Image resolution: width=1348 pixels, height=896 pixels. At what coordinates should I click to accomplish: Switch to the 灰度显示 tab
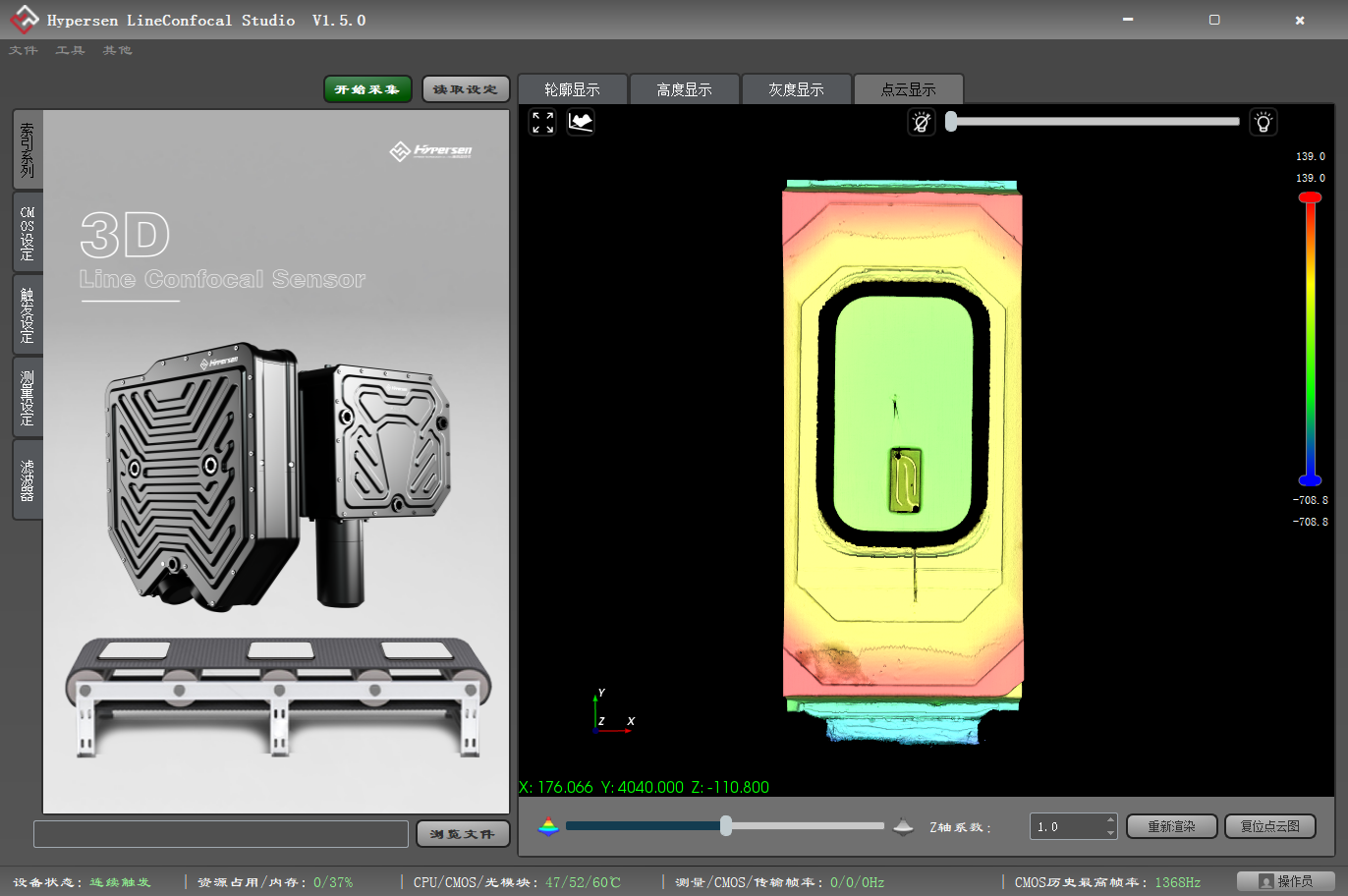click(x=797, y=89)
